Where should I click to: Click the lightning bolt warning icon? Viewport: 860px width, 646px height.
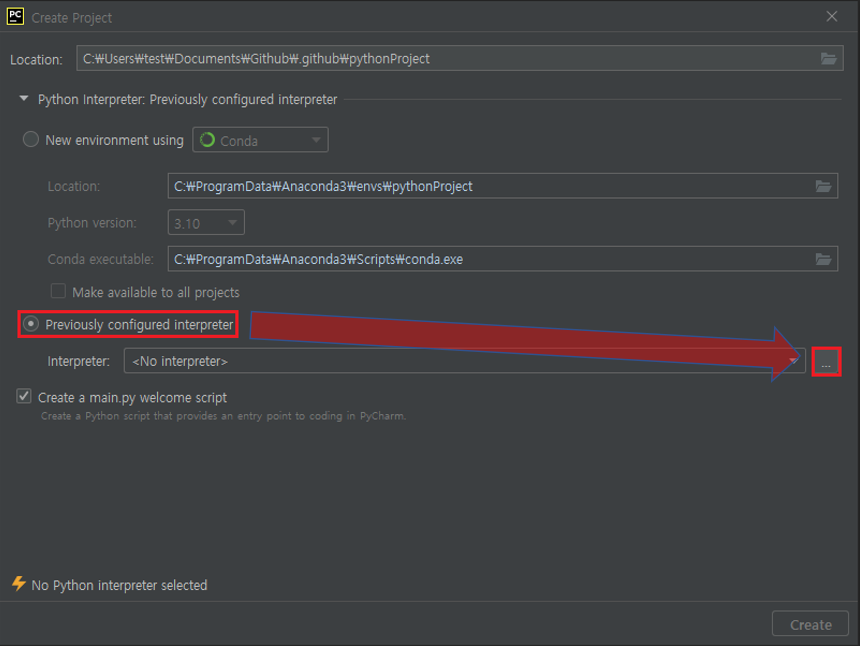tap(19, 583)
